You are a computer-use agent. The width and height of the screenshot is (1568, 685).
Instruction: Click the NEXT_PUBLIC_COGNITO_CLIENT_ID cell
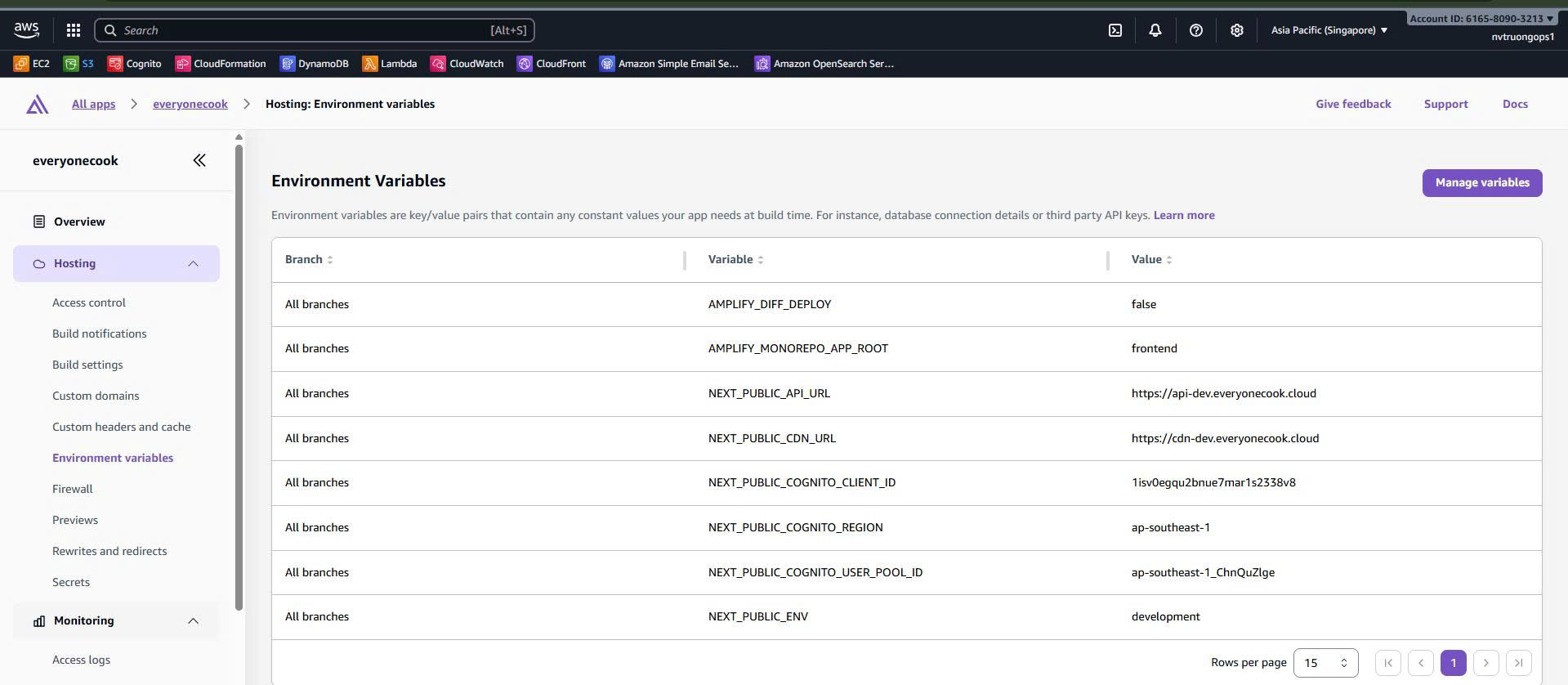click(802, 482)
